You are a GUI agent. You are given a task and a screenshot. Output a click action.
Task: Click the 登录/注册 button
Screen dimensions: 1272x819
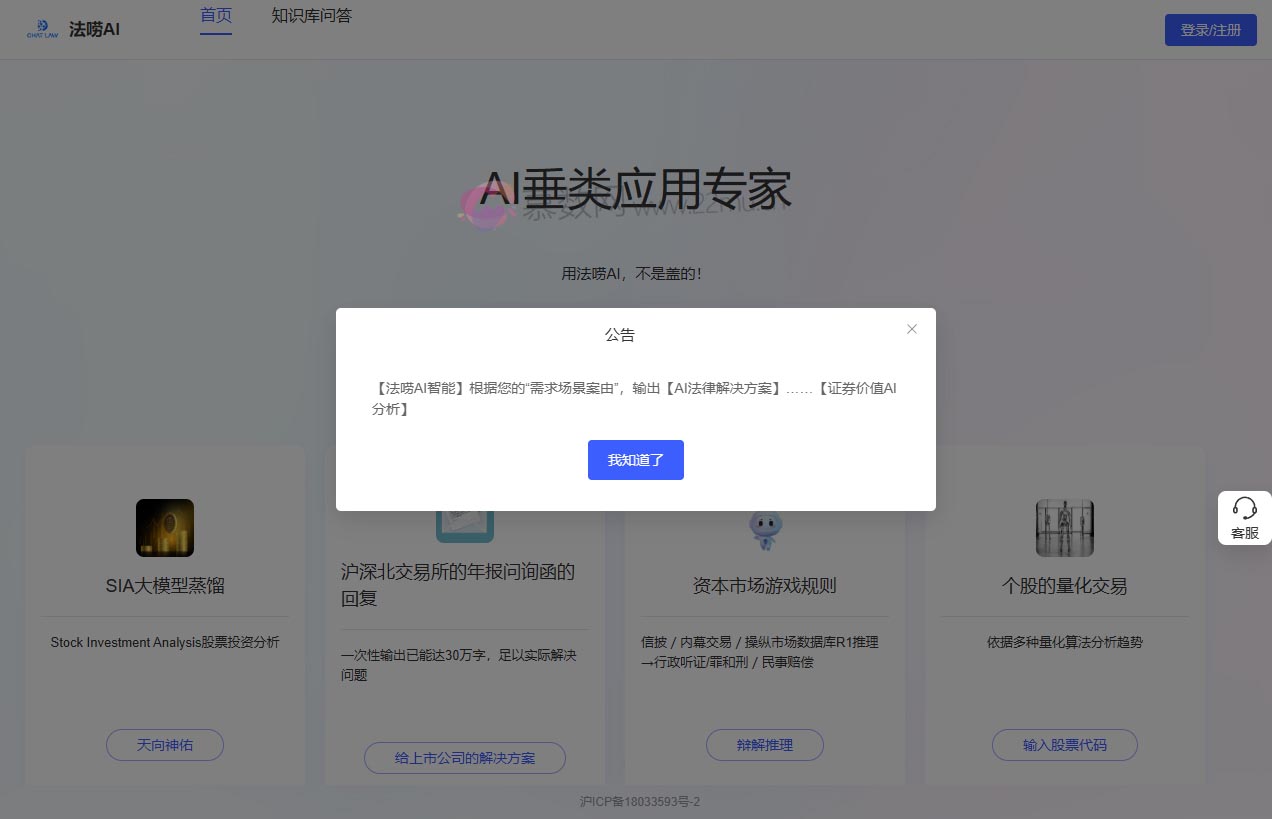pos(1210,30)
